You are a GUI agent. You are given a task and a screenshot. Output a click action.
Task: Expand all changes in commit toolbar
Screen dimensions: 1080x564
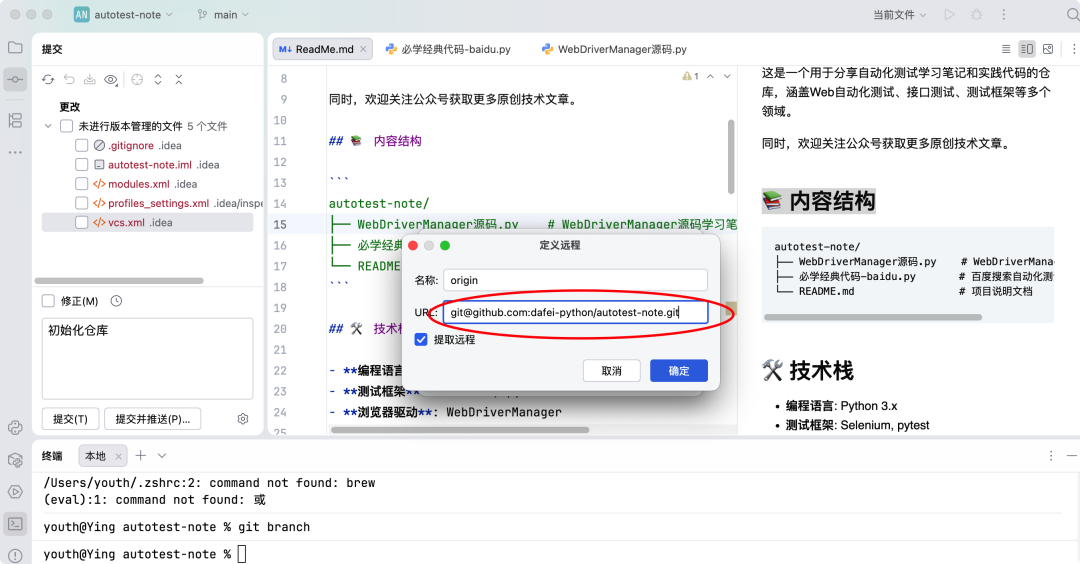pyautogui.click(x=158, y=79)
